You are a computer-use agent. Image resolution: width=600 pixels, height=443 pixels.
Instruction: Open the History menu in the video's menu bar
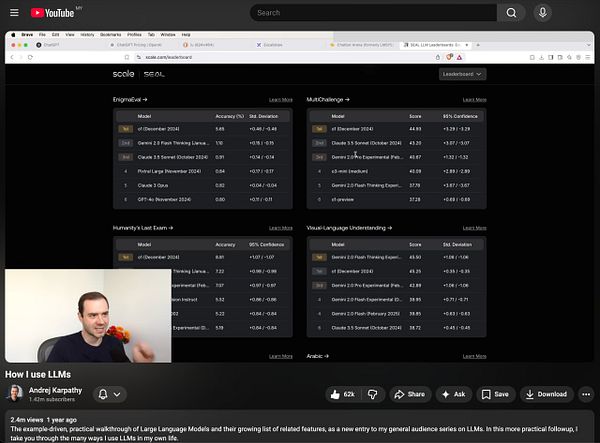pos(87,35)
